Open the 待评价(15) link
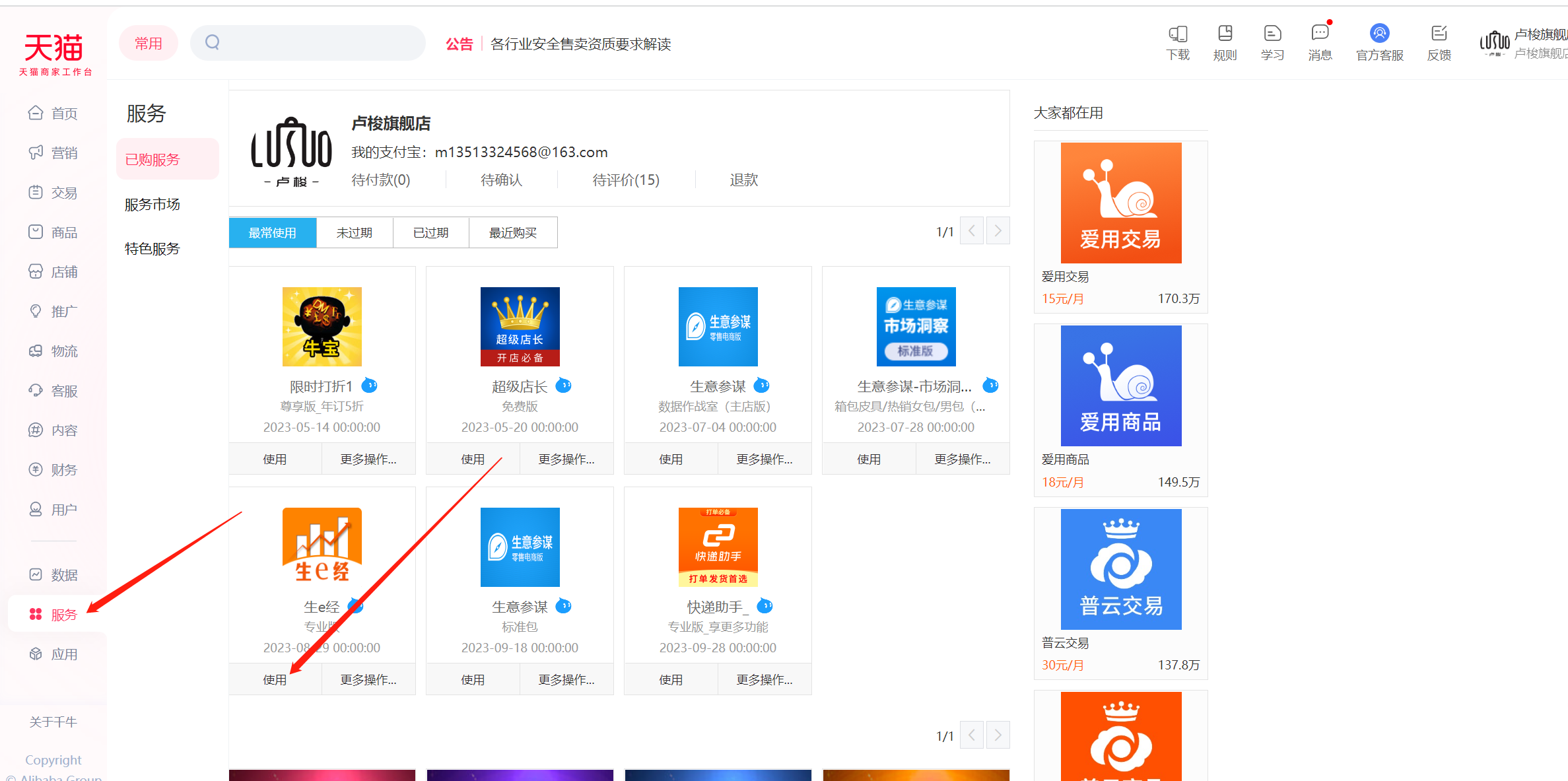1568x781 pixels. coord(626,180)
